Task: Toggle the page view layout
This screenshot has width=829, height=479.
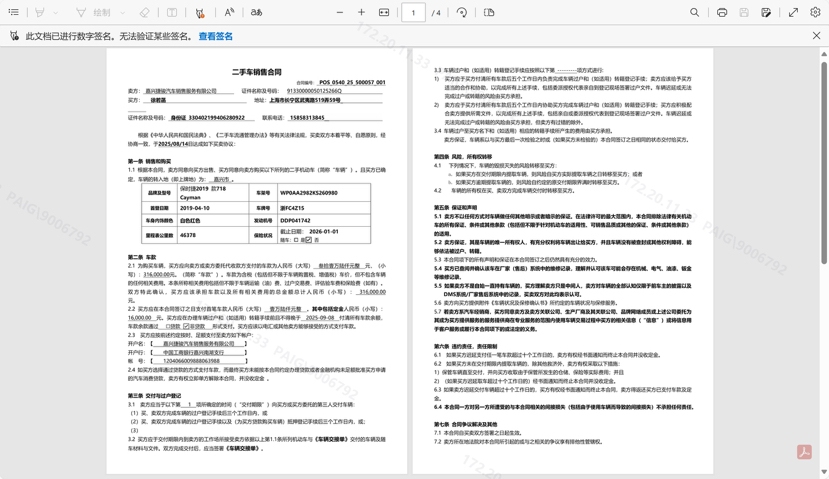Action: click(489, 13)
